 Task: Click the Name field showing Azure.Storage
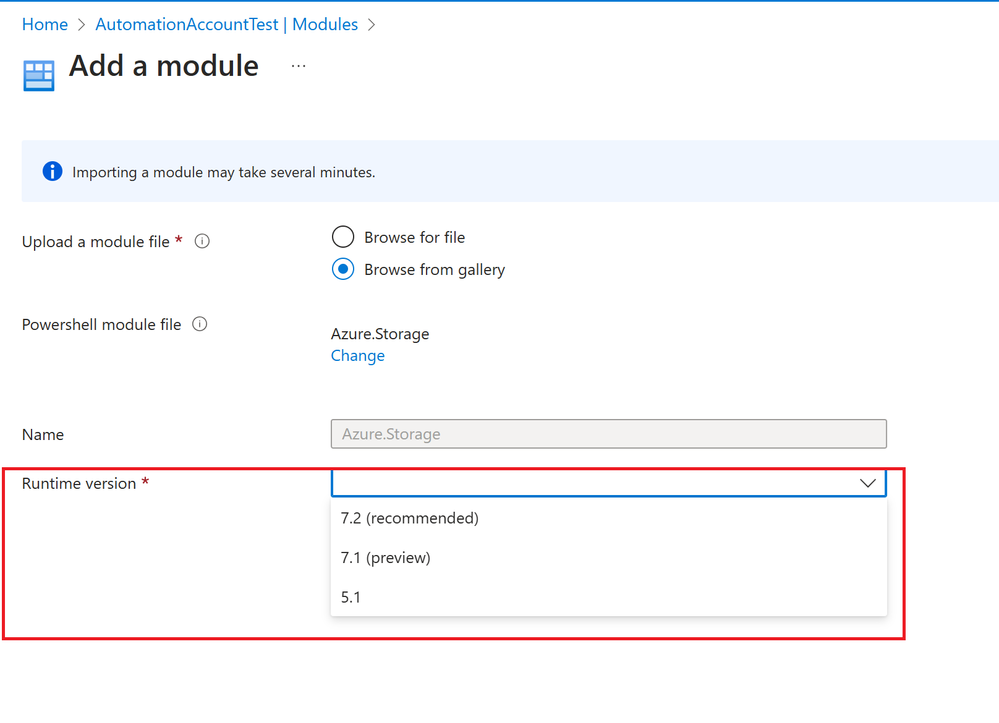click(x=608, y=434)
